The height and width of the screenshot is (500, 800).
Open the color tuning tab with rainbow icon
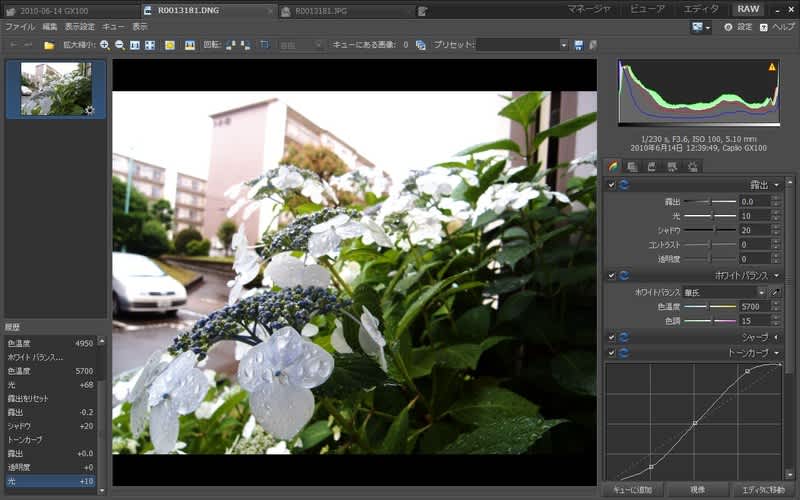pyautogui.click(x=613, y=166)
